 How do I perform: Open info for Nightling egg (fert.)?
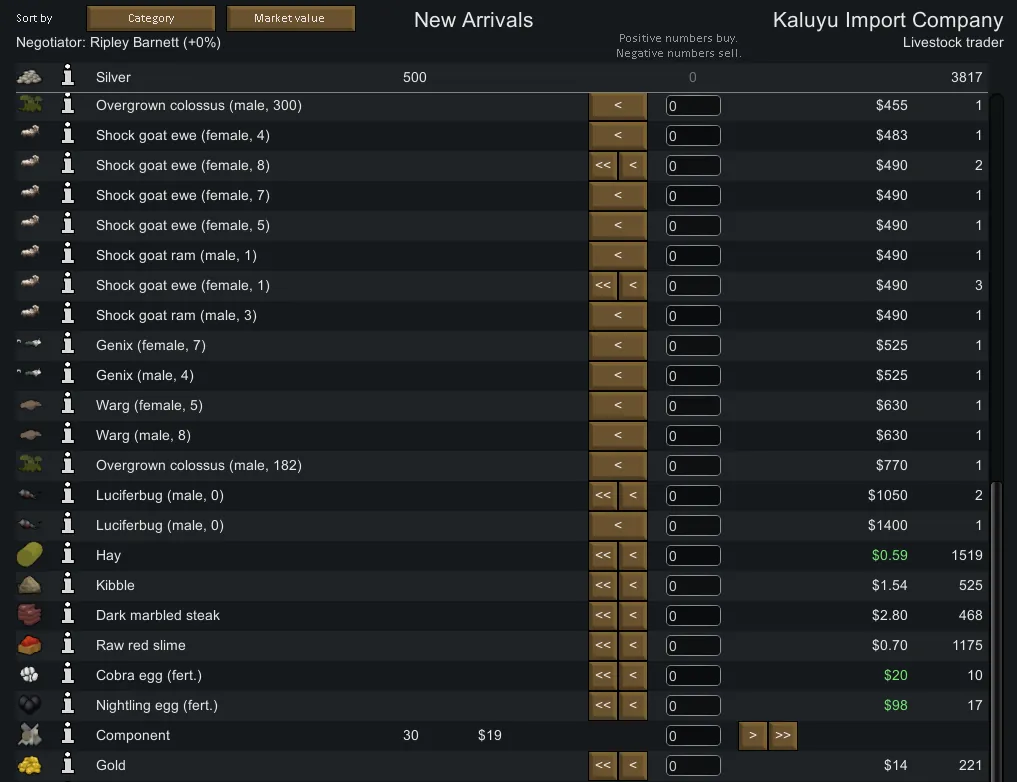pyautogui.click(x=68, y=705)
